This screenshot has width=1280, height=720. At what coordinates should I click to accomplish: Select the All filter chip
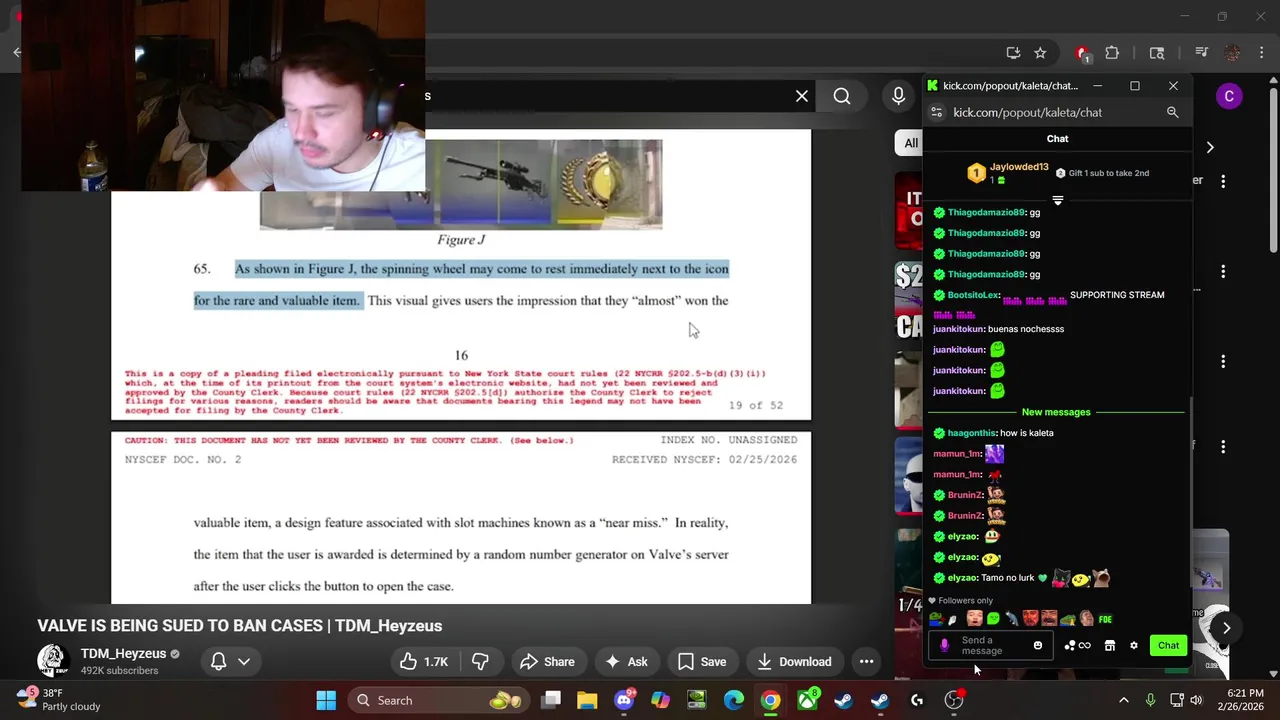click(910, 143)
